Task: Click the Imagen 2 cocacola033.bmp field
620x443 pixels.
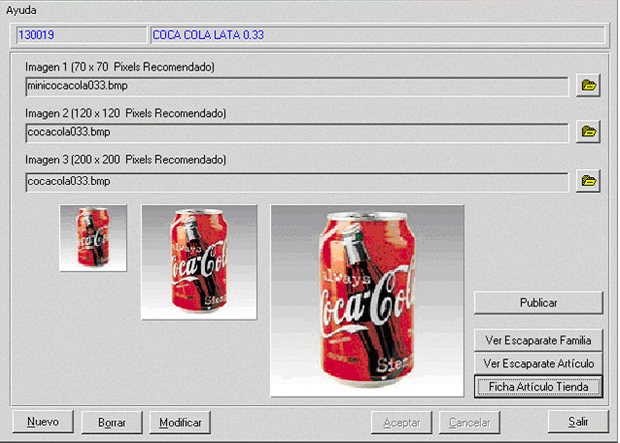Action: tap(297, 133)
